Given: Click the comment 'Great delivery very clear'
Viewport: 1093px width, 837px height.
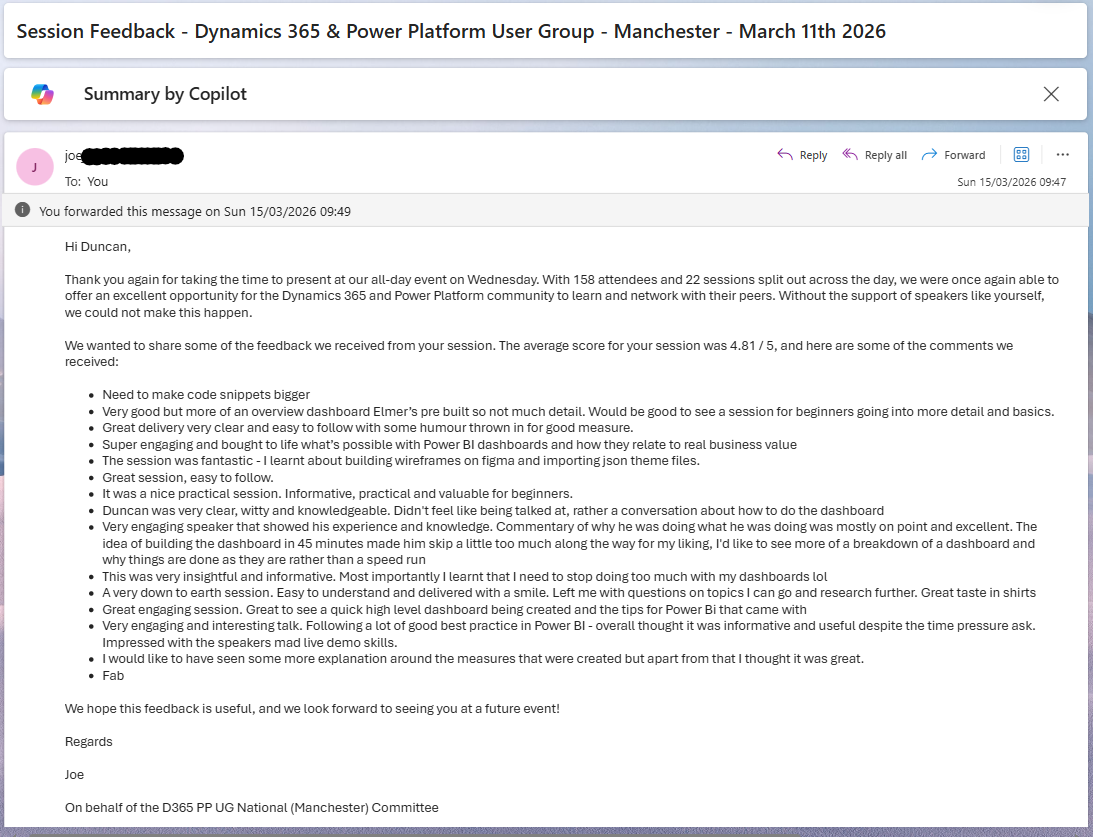Looking at the screenshot, I should pos(367,428).
